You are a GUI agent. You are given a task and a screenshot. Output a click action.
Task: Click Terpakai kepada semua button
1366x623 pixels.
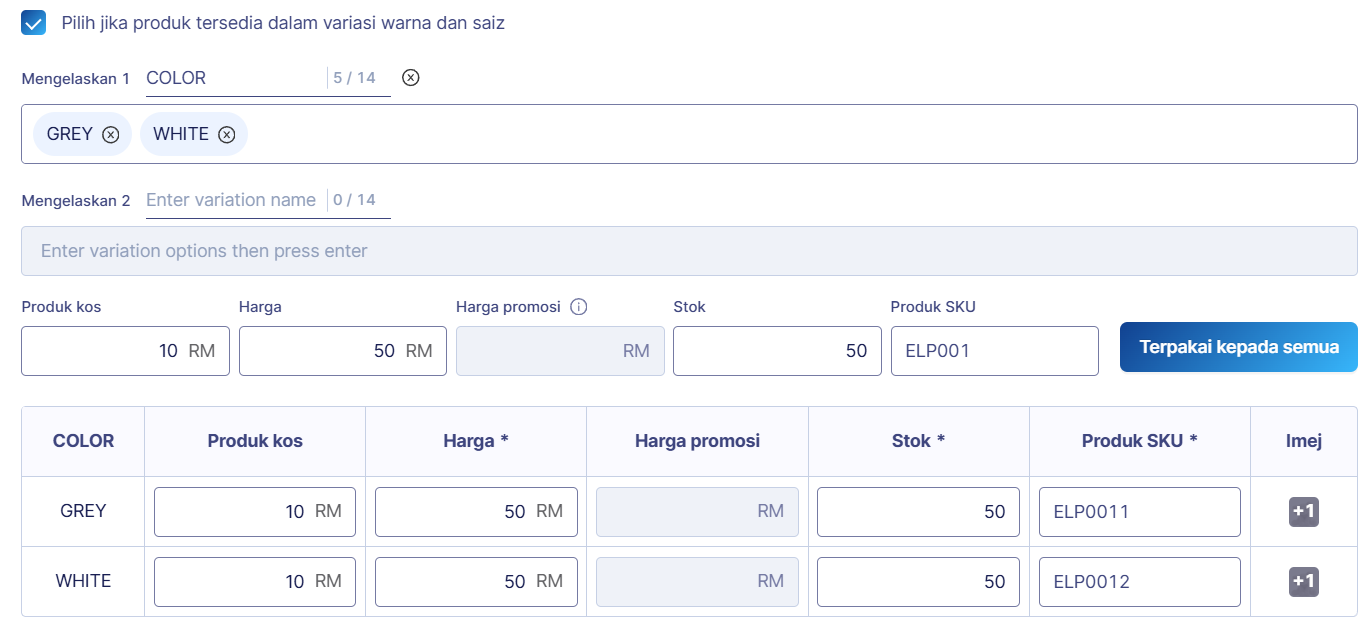click(x=1238, y=347)
